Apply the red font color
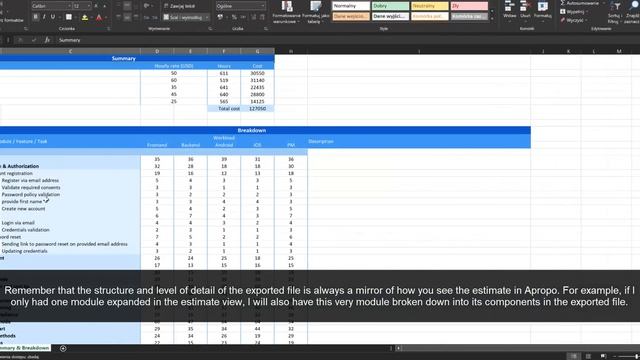 coord(99,17)
